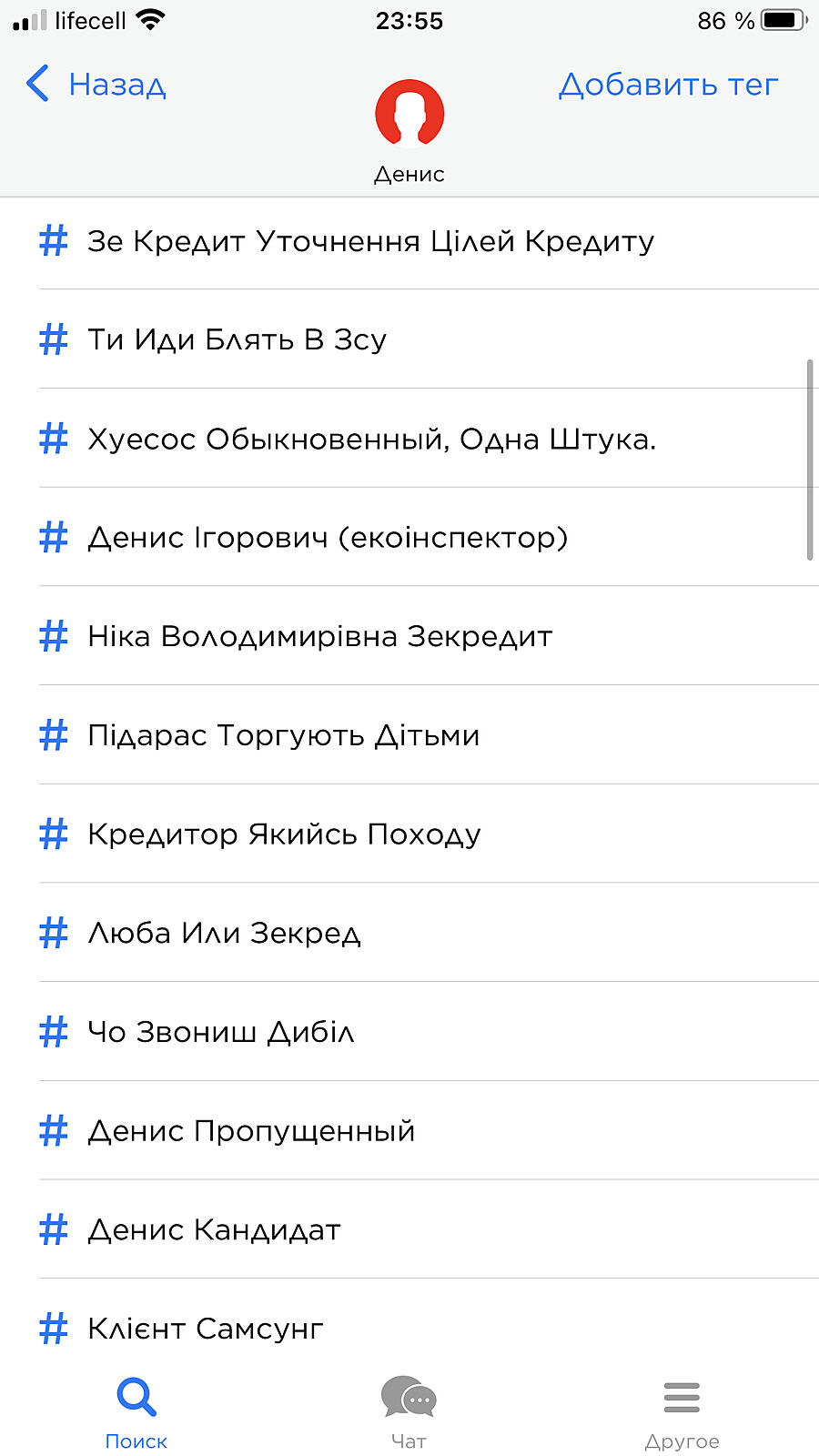Tap the battery indicator in status bar
The height and width of the screenshot is (1456, 819).
coord(784,20)
